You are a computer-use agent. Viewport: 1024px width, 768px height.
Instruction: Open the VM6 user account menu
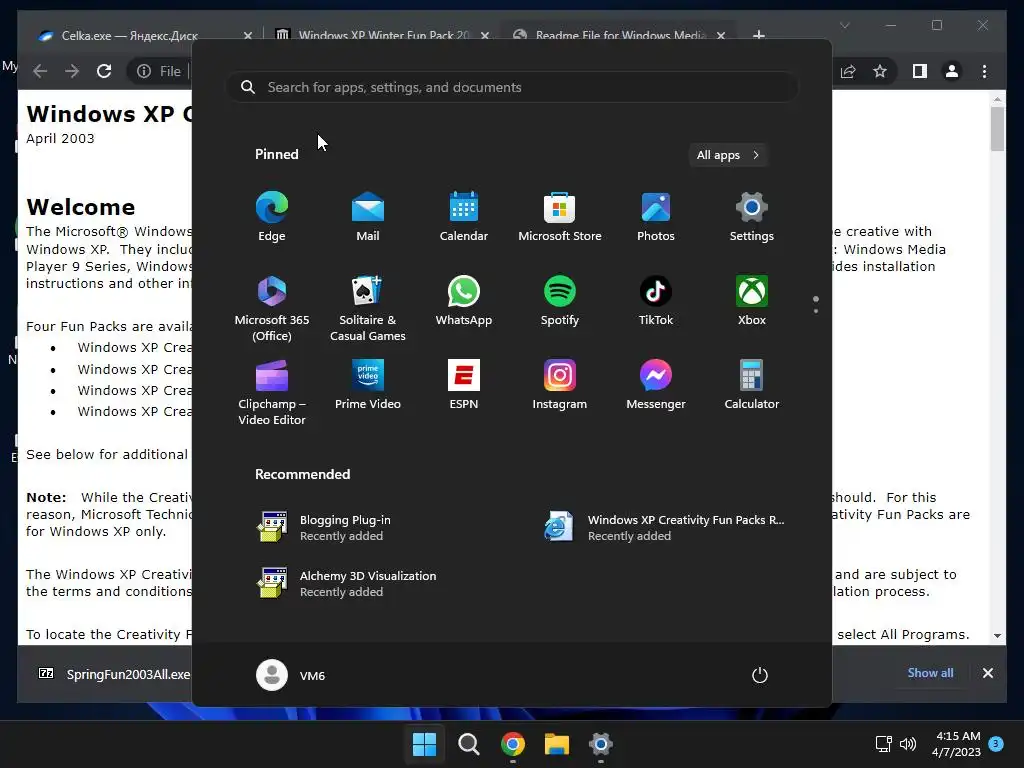coord(291,675)
